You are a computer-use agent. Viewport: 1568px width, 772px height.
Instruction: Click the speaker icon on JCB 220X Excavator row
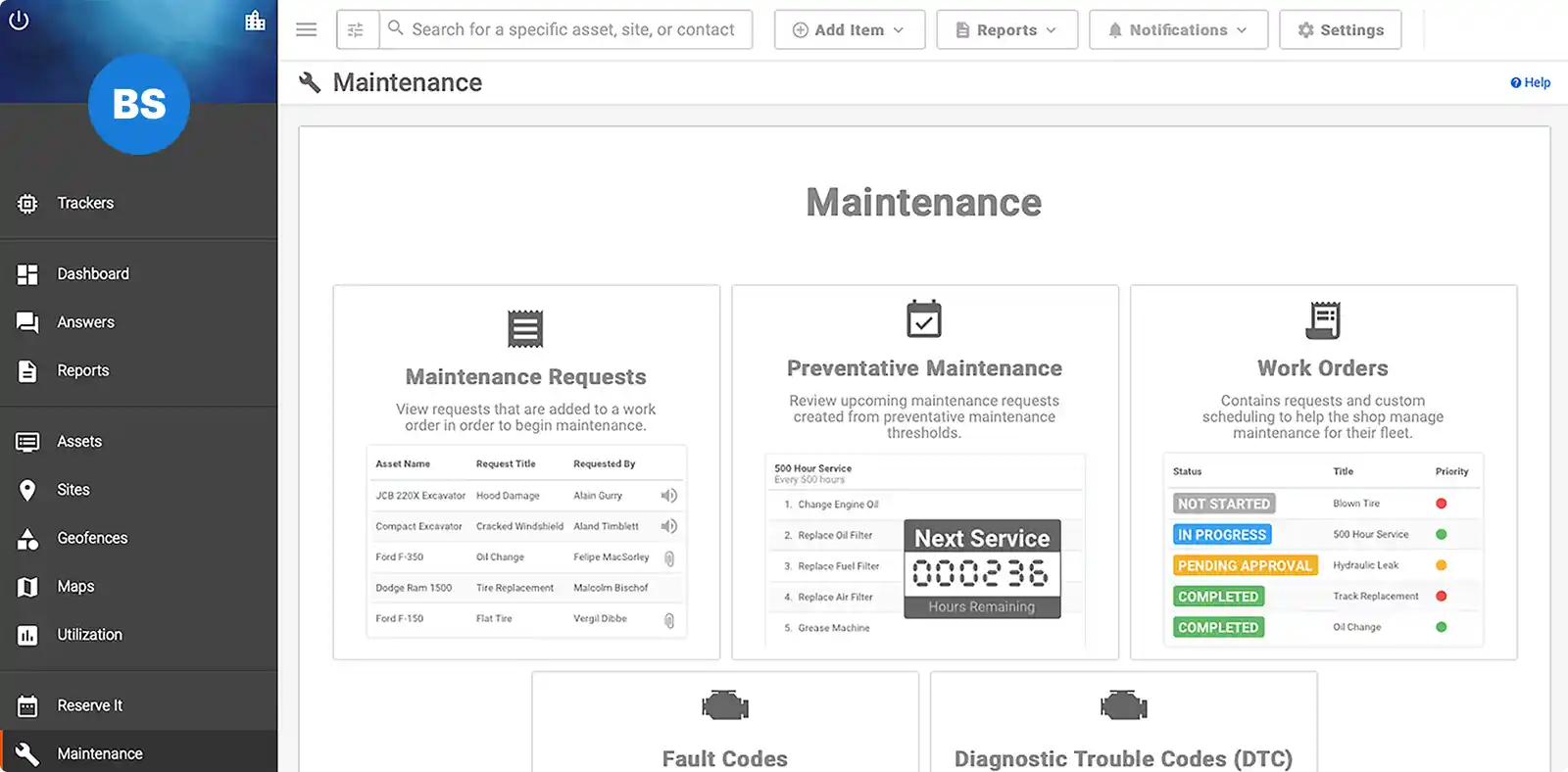tap(669, 496)
